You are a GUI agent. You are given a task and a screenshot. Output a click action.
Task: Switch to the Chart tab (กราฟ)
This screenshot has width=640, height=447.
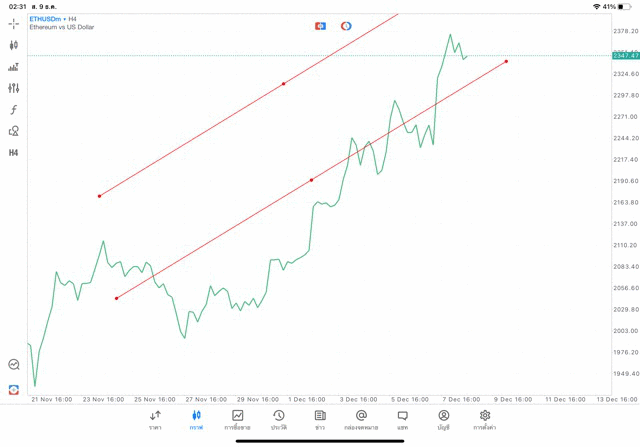tap(196, 420)
